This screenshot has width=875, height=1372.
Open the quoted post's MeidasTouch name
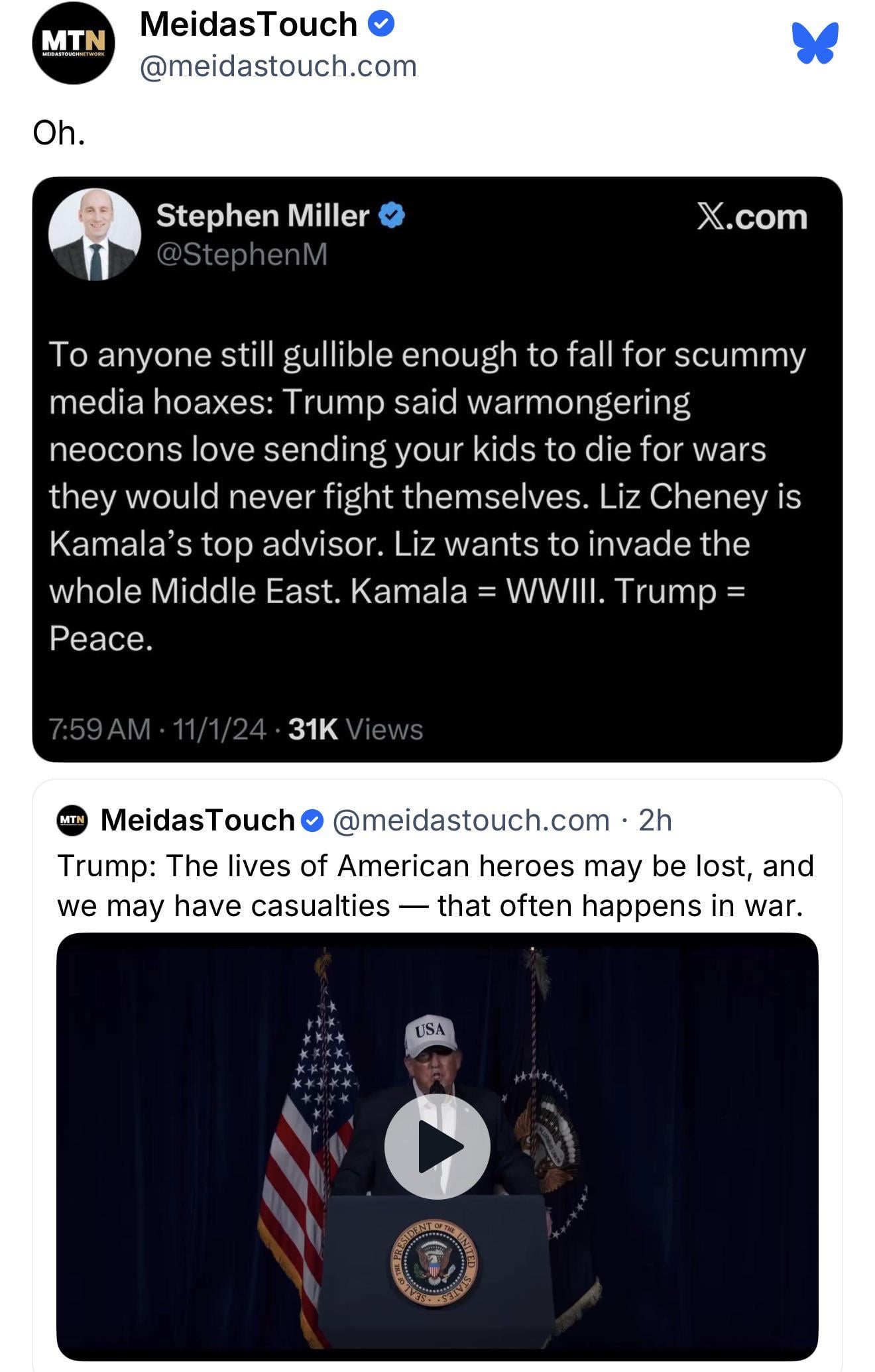pos(198,821)
